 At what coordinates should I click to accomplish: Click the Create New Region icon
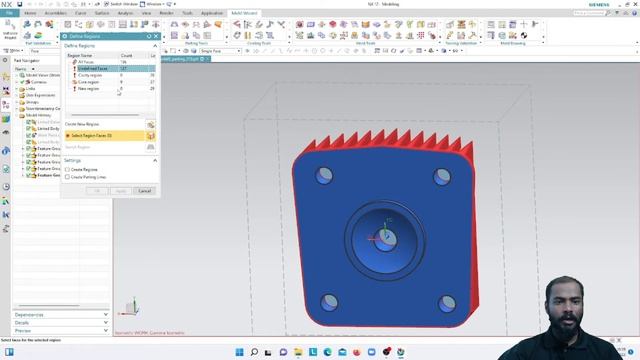point(151,124)
